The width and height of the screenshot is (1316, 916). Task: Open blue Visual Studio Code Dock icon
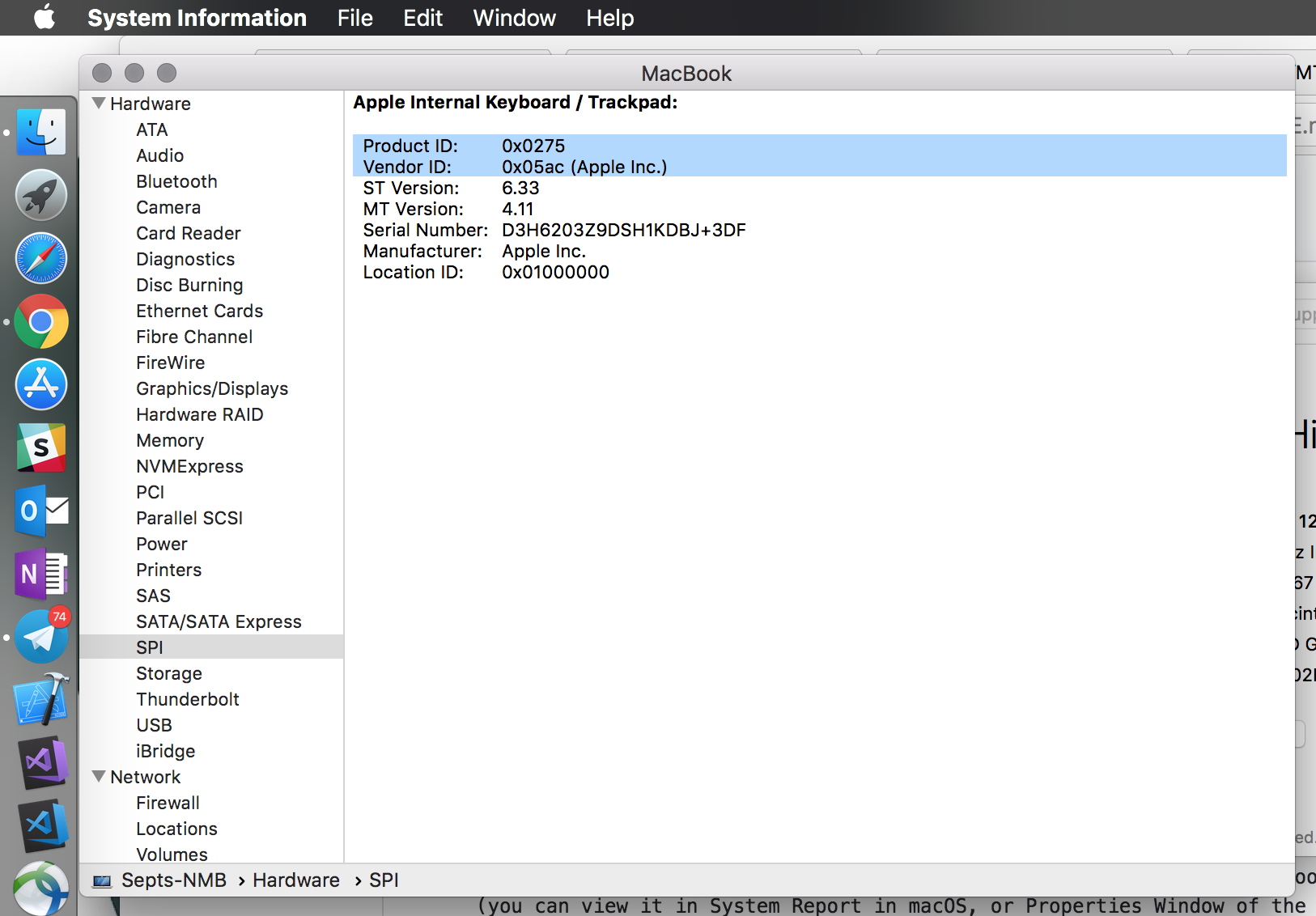44,826
